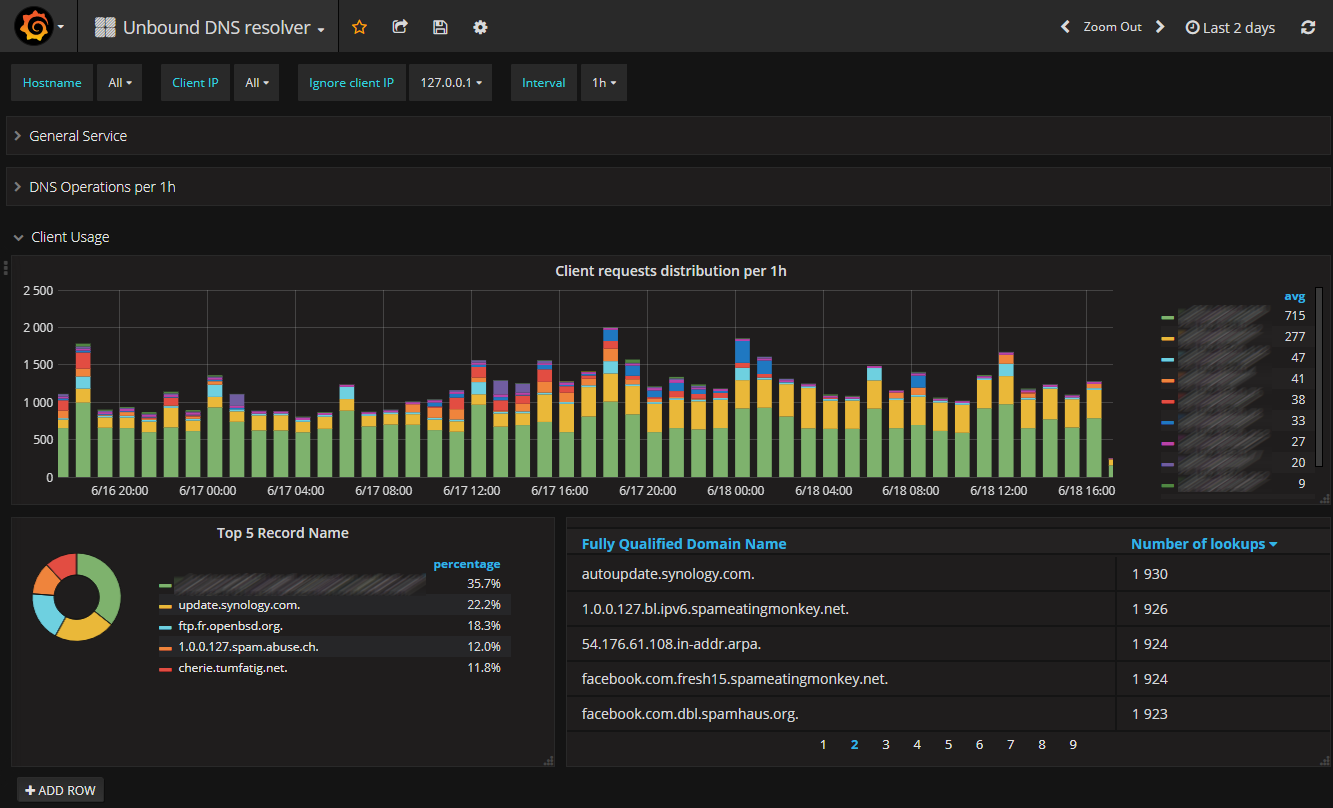The height and width of the screenshot is (808, 1333).
Task: Shift time range forward with right arrow
Action: (1160, 27)
